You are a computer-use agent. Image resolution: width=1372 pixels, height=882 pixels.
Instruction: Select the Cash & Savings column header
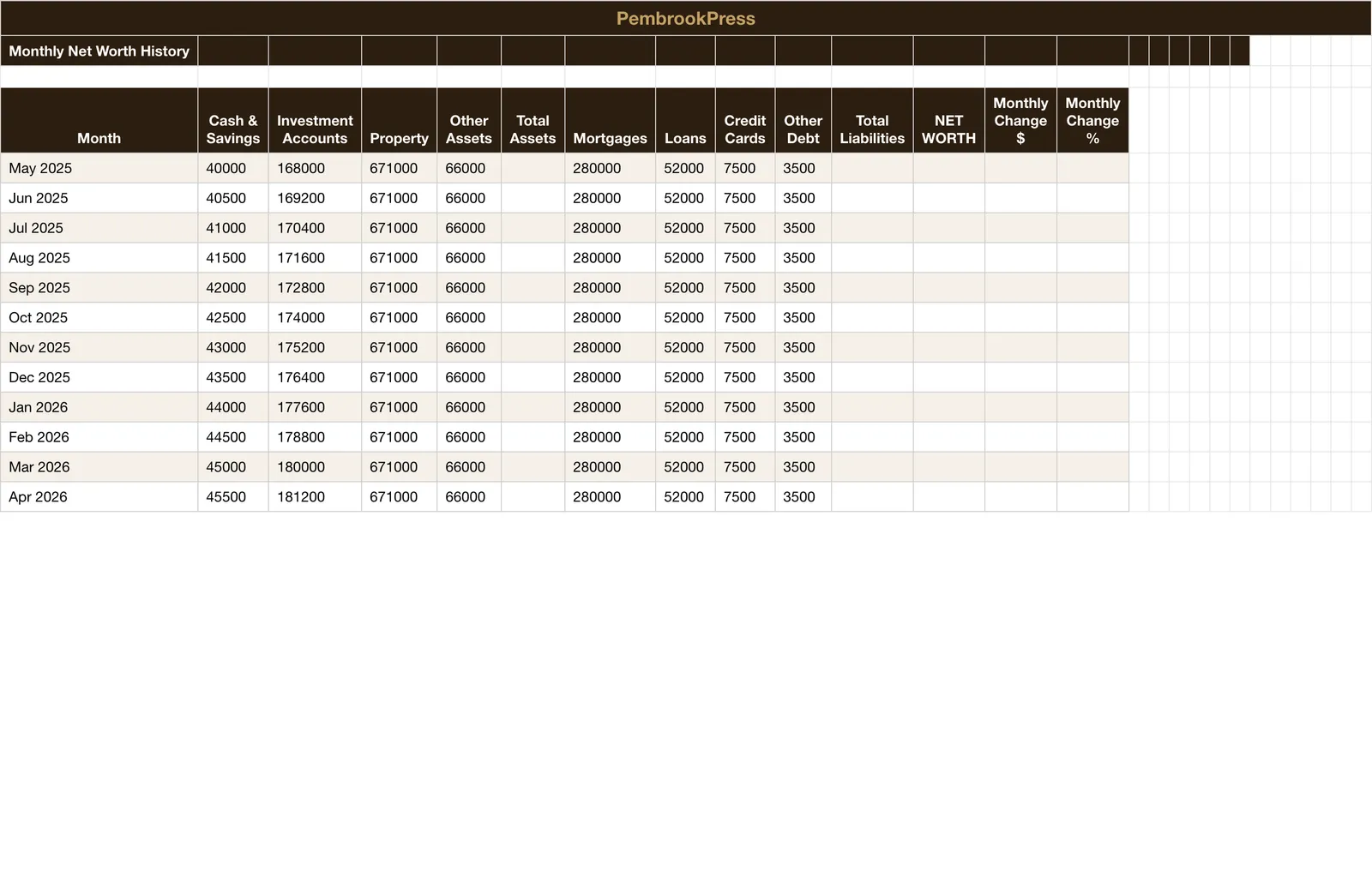pos(233,121)
